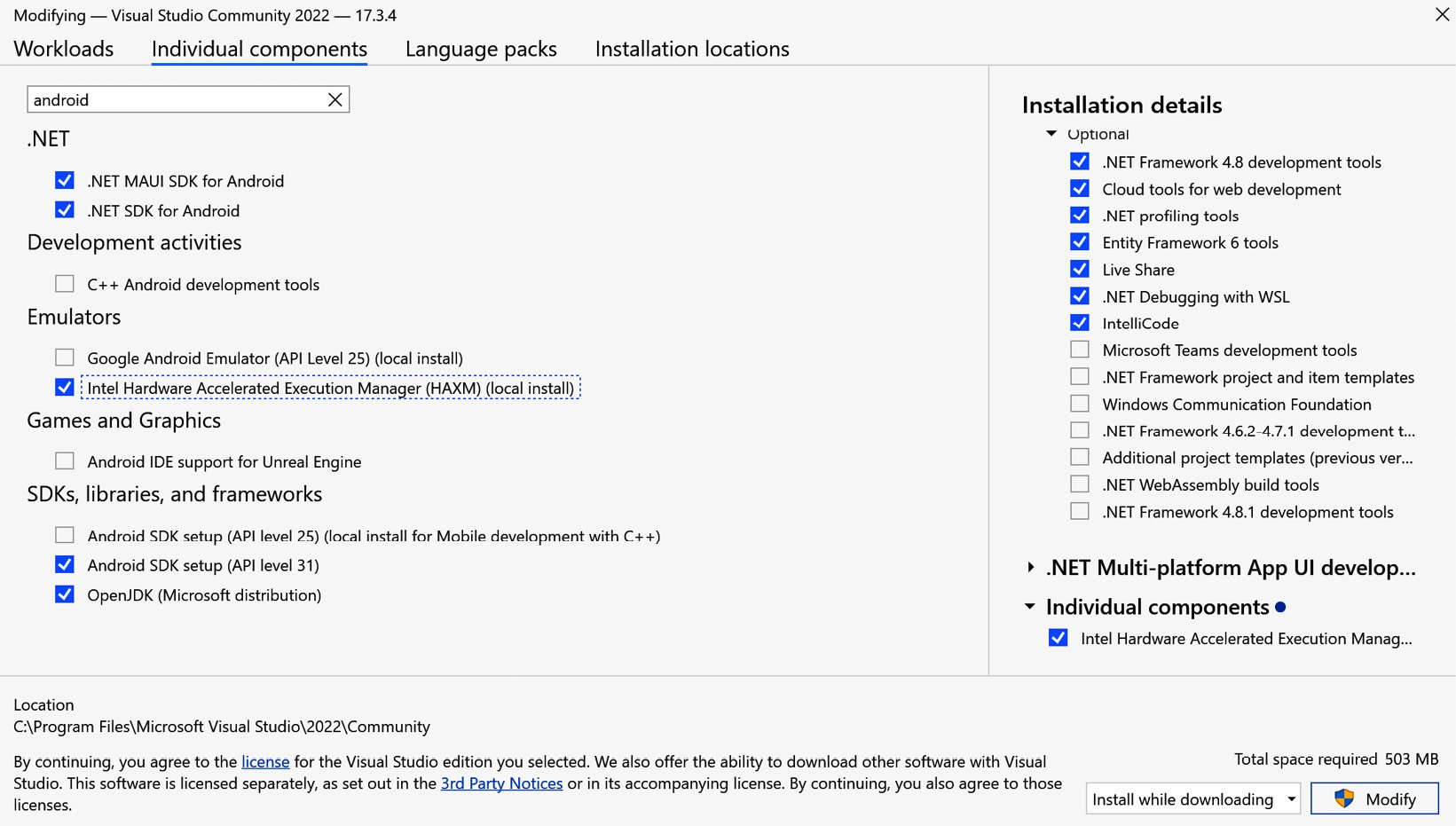The height and width of the screenshot is (826, 1456).
Task: Click the Total space required 503 MB text
Action: 1336,759
